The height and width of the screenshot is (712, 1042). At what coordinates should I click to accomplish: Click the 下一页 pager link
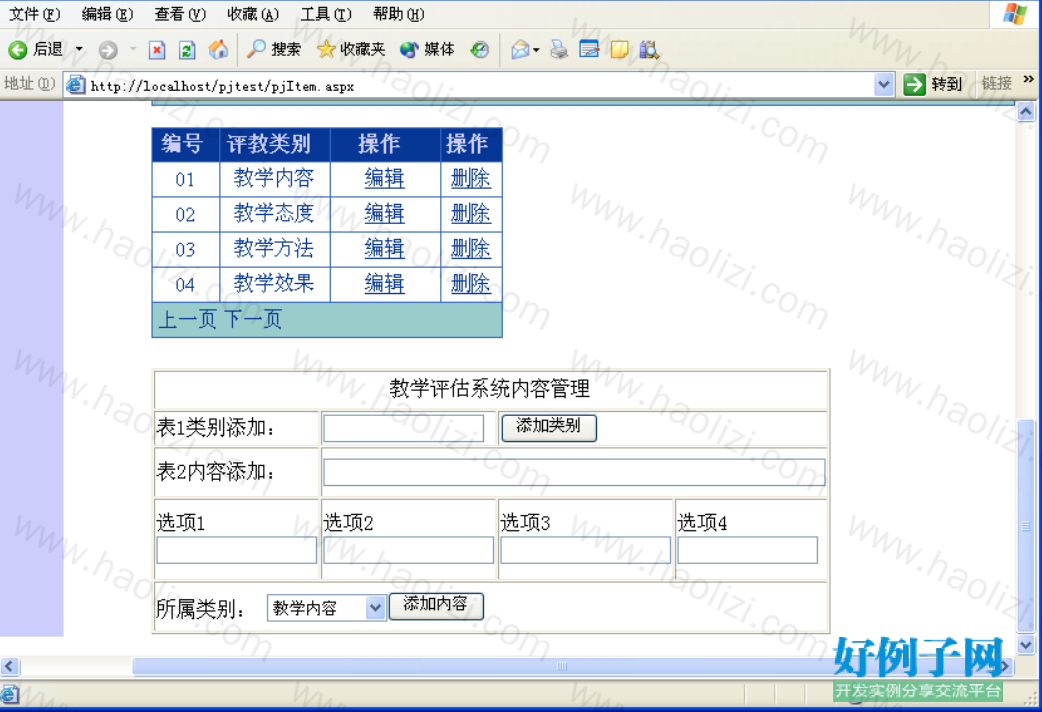click(253, 319)
